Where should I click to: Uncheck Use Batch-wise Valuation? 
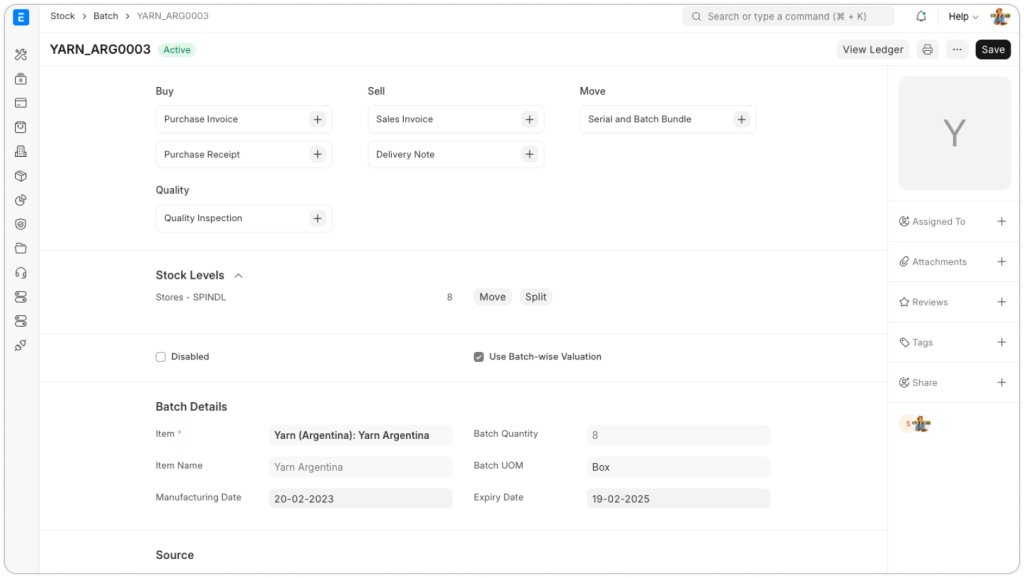[479, 357]
